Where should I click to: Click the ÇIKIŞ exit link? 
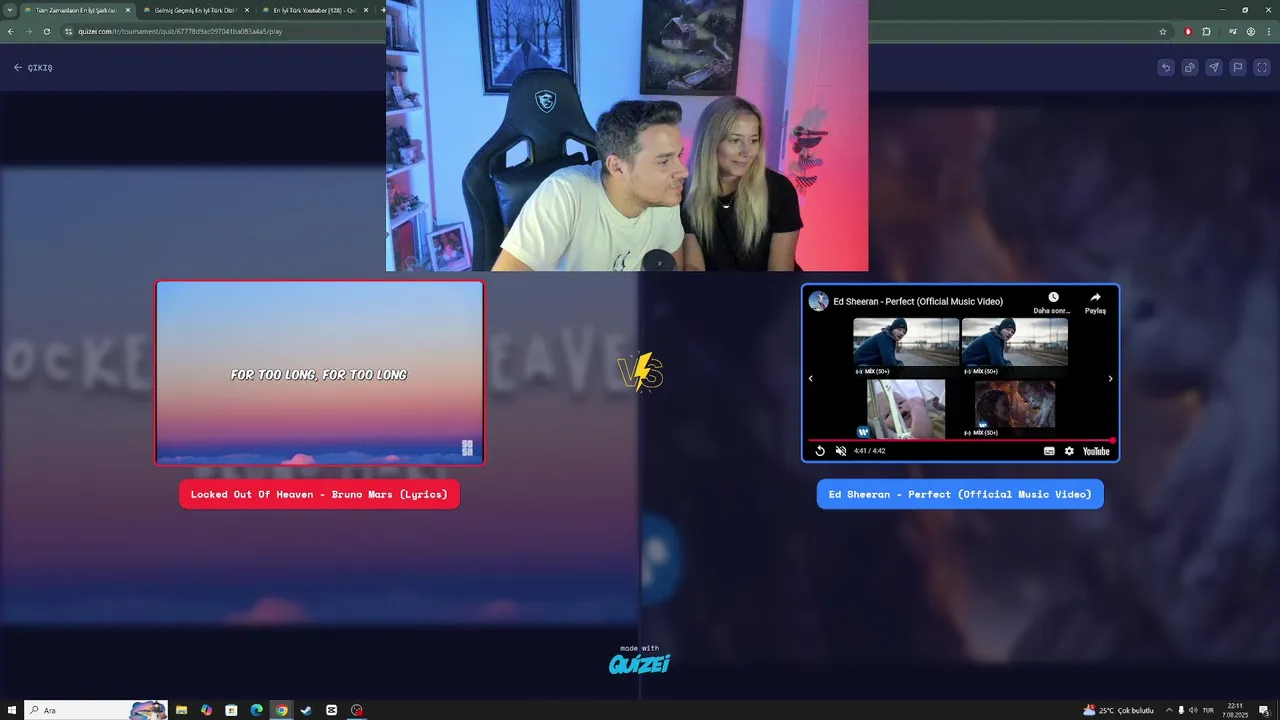pyautogui.click(x=33, y=68)
